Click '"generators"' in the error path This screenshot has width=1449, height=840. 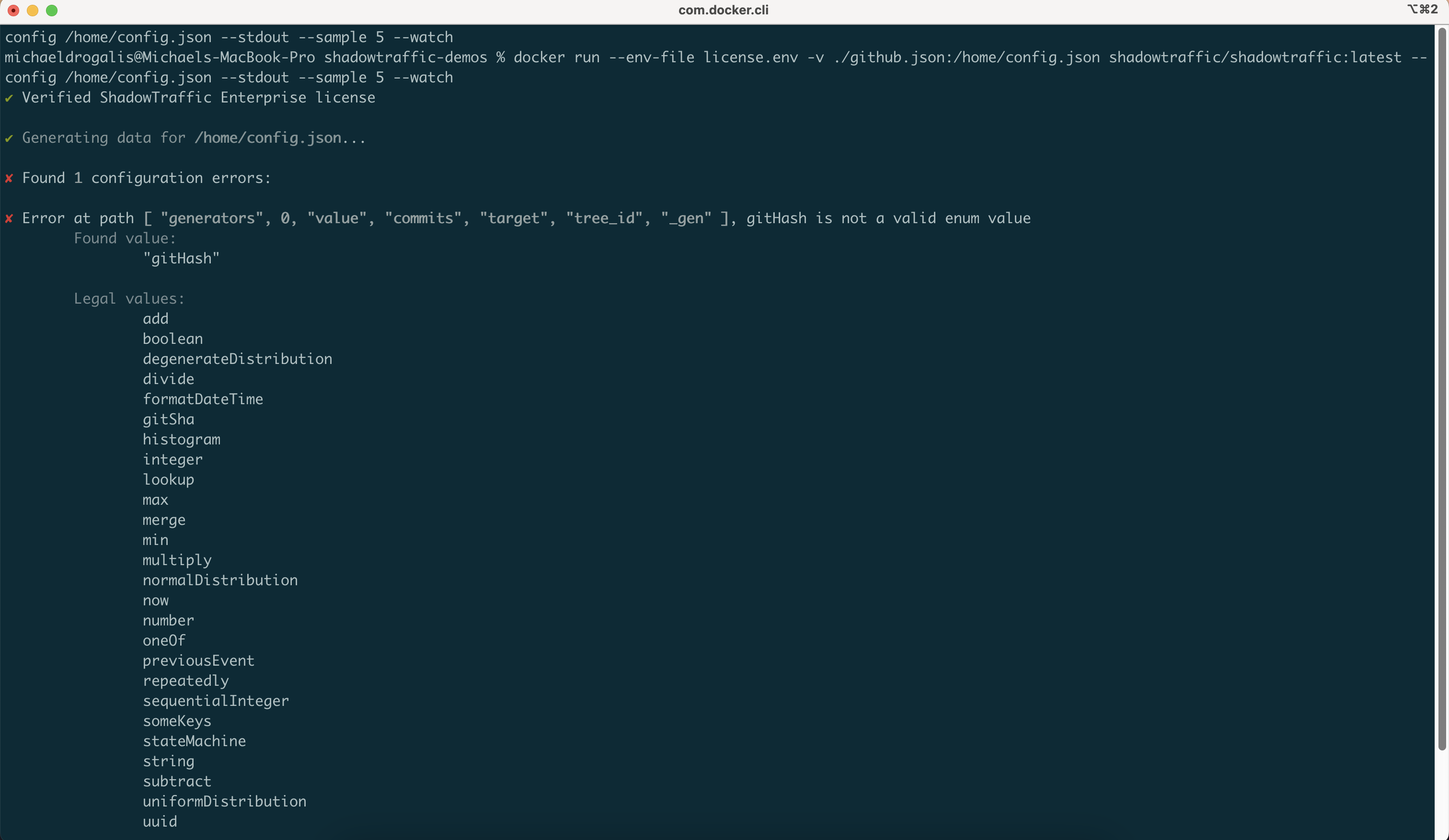click(211, 218)
